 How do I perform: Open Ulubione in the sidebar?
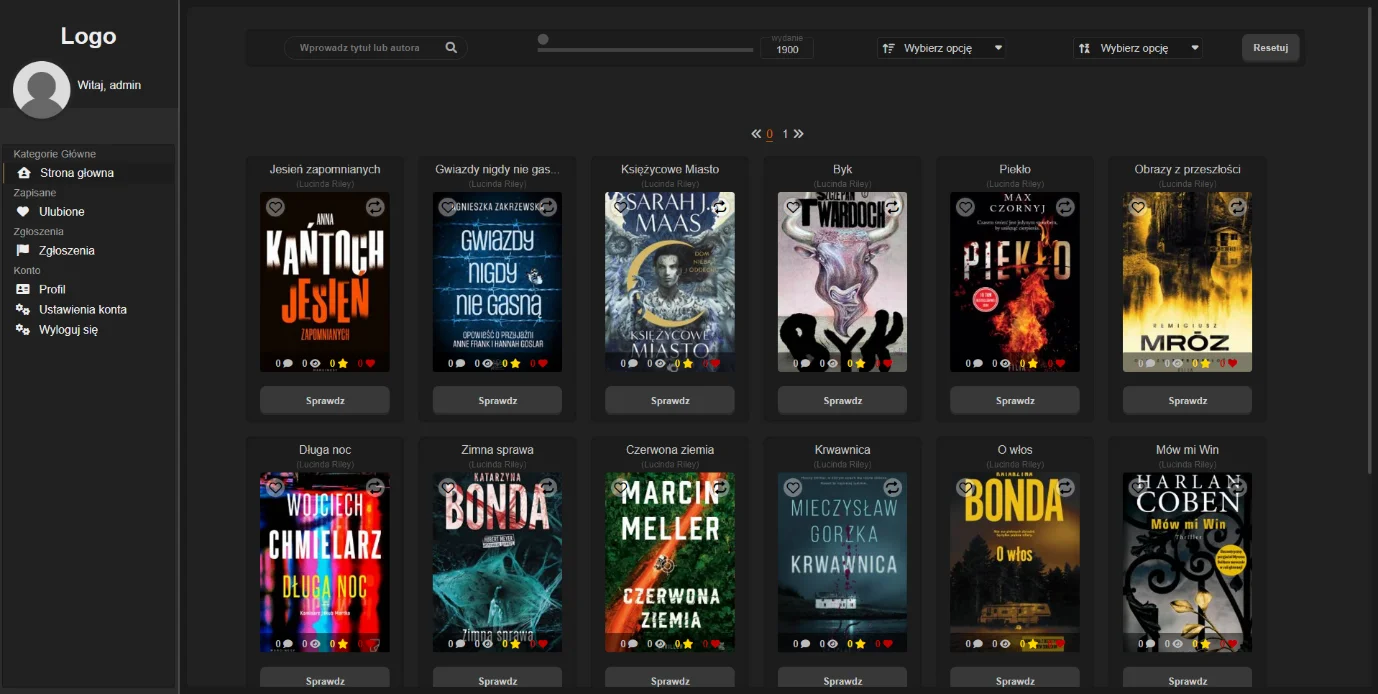[61, 212]
